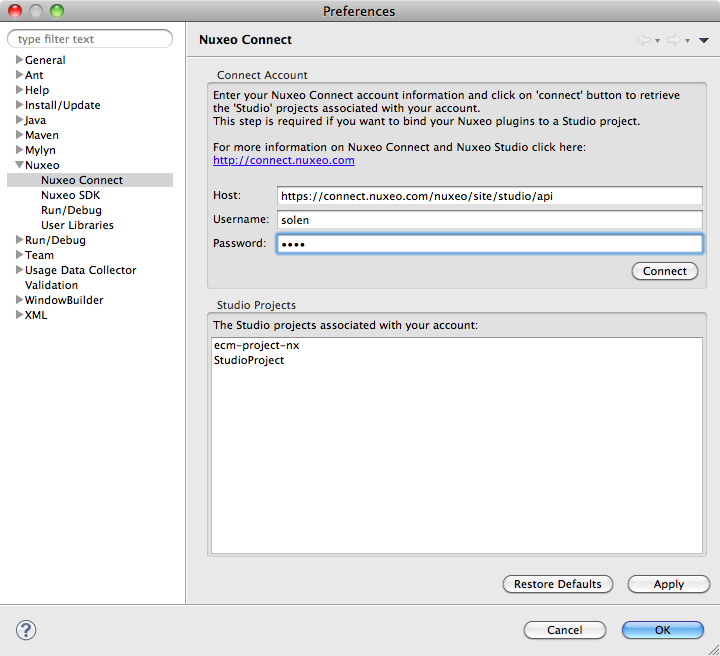Select the Validation preference page
The height and width of the screenshot is (656, 720).
tap(51, 285)
